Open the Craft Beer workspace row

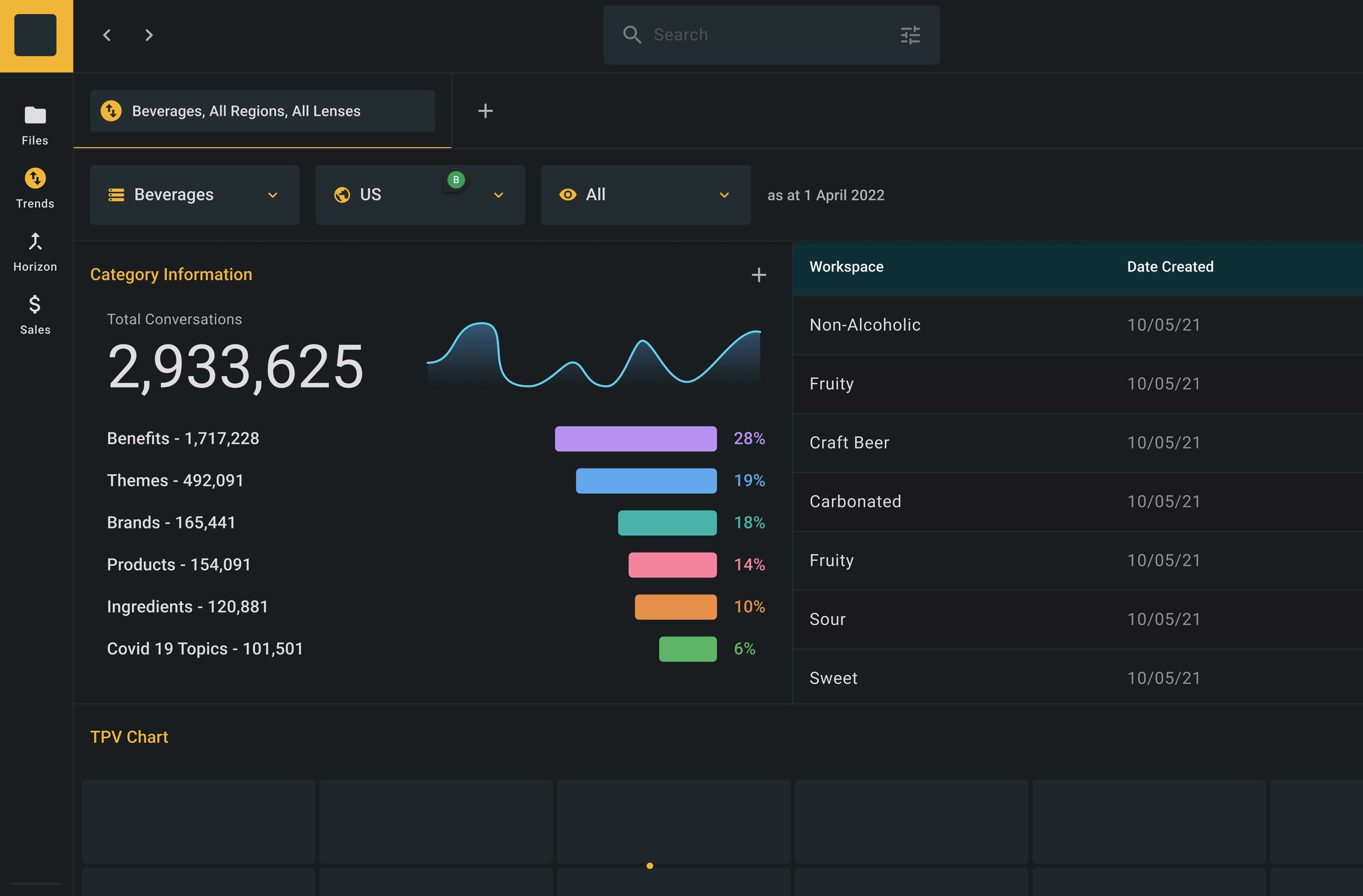(x=1077, y=443)
